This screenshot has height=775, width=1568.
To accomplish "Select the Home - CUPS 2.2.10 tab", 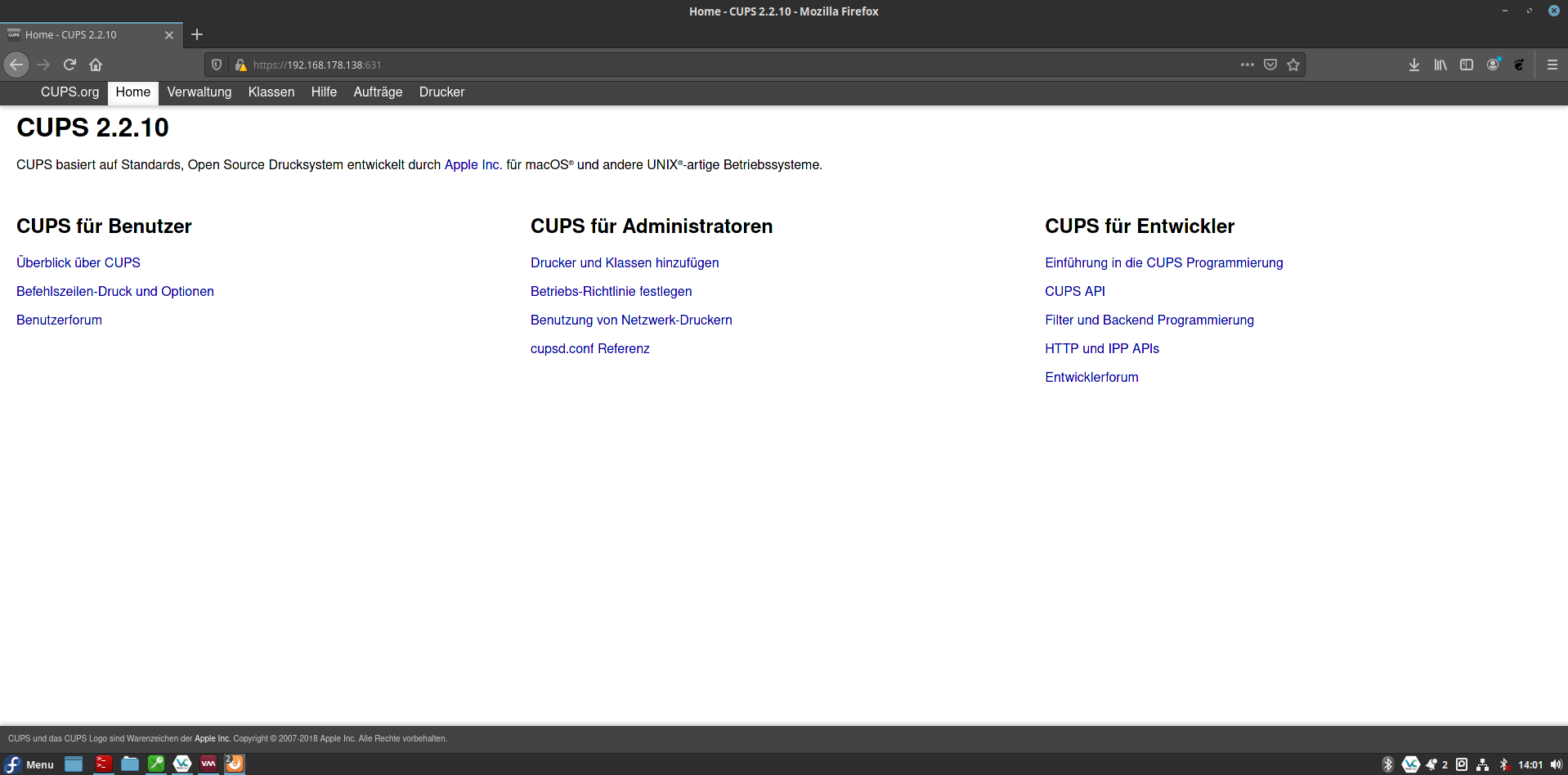I will point(92,35).
